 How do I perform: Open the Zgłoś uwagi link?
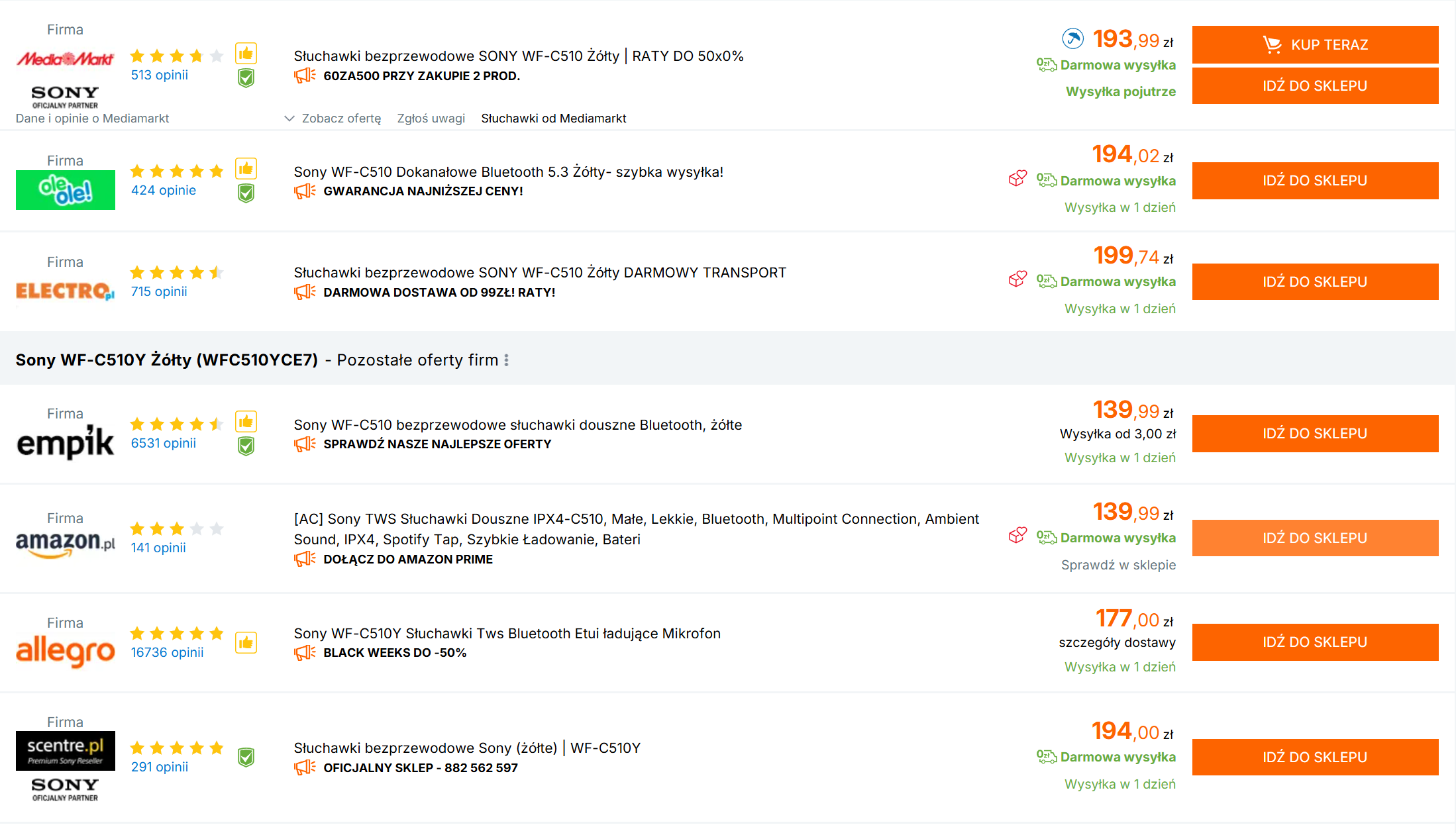tap(431, 119)
